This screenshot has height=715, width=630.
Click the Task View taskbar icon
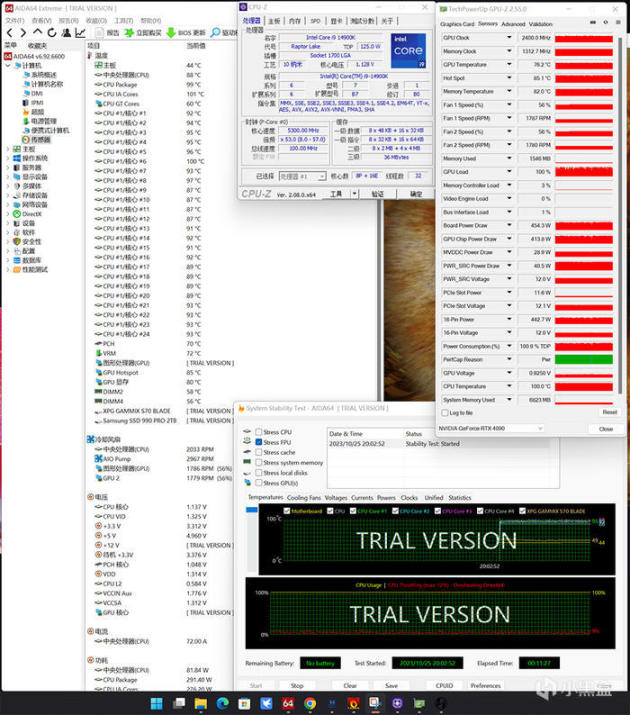(179, 703)
